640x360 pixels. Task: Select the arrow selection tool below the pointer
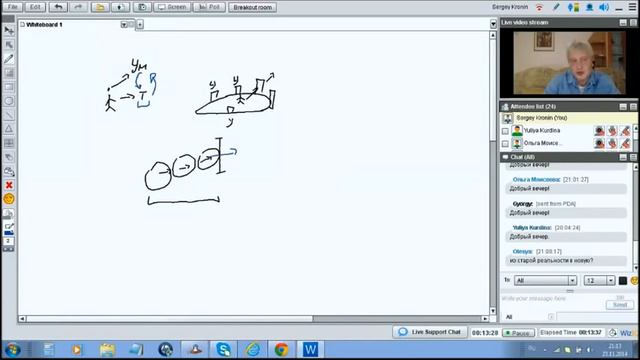[x=9, y=44]
